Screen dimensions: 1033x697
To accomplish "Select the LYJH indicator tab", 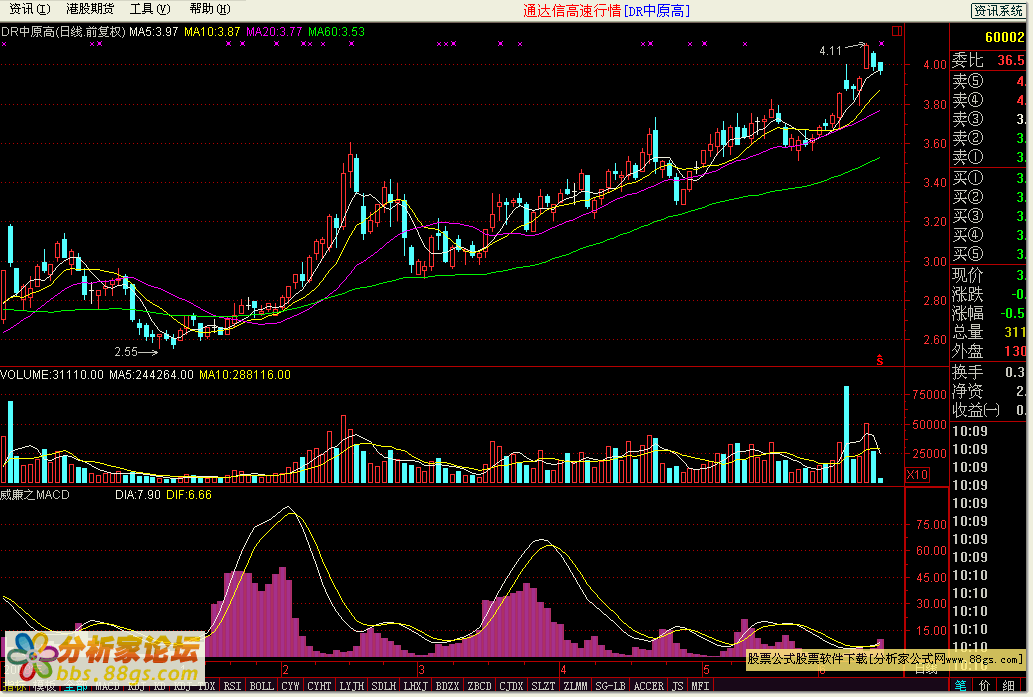I will tap(352, 686).
